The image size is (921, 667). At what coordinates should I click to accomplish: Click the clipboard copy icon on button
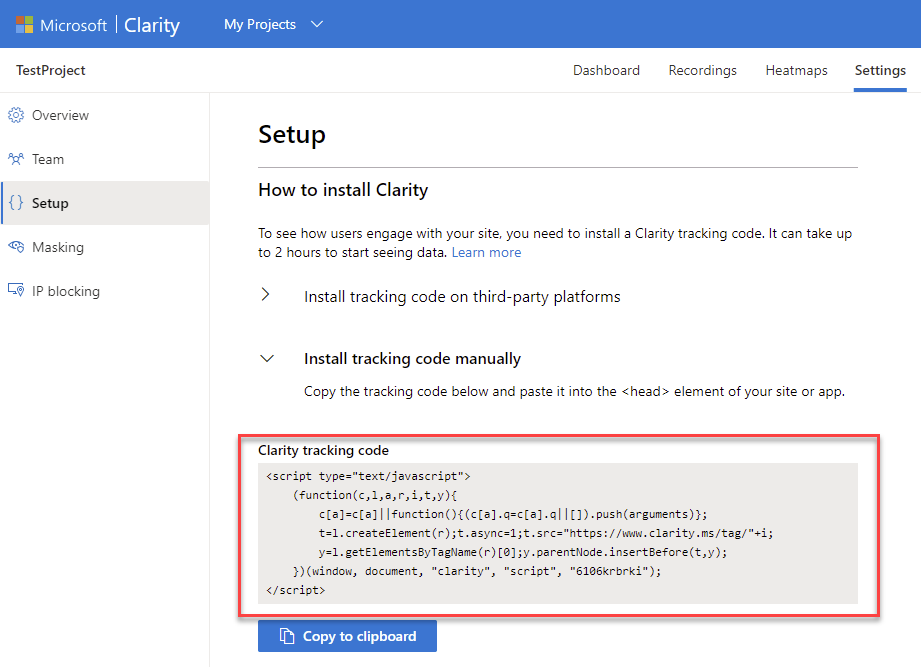click(287, 636)
